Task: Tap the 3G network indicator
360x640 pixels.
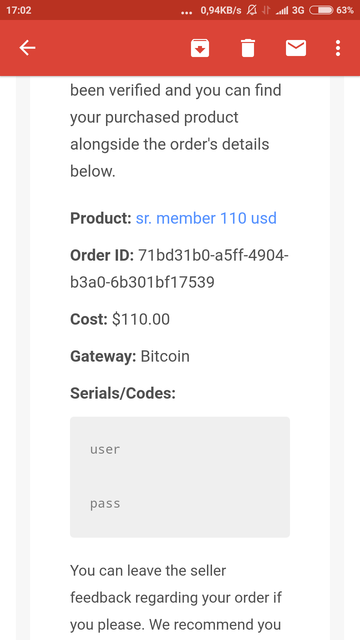Action: pyautogui.click(x=298, y=11)
